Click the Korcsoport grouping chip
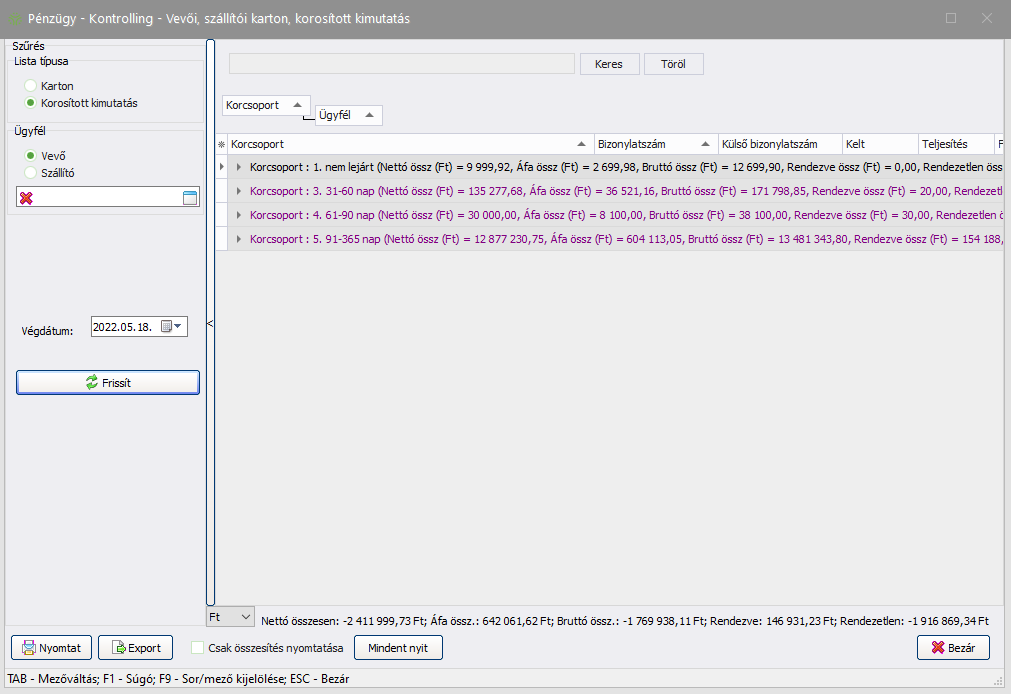 [265, 105]
